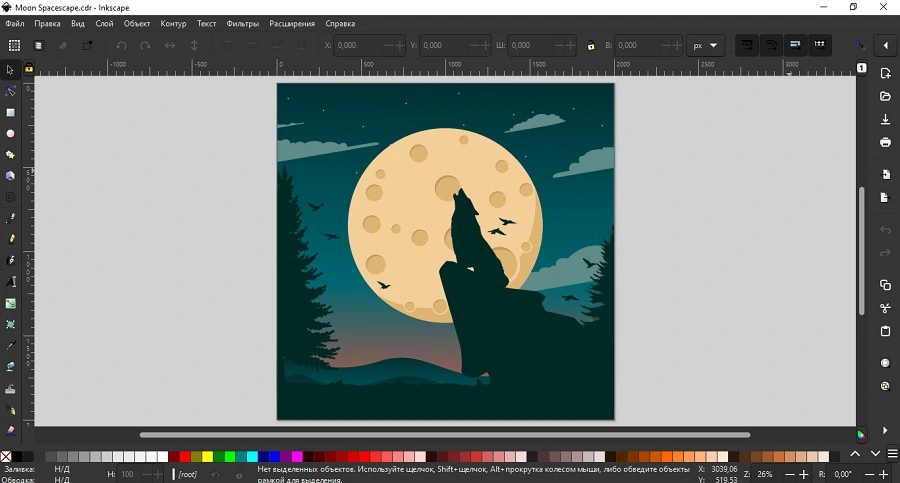Flip selection horizontally

(x=170, y=45)
